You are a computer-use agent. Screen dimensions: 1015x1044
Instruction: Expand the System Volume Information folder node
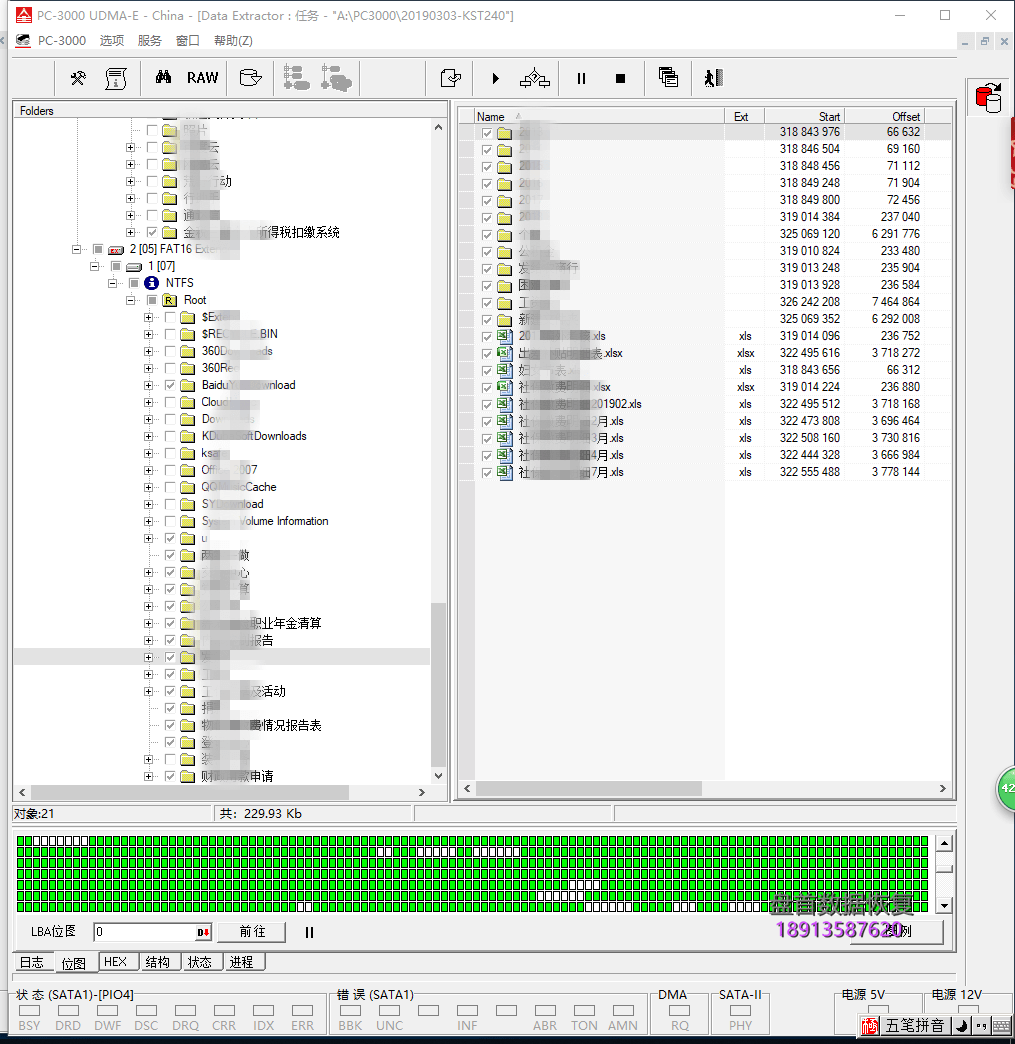coord(149,521)
